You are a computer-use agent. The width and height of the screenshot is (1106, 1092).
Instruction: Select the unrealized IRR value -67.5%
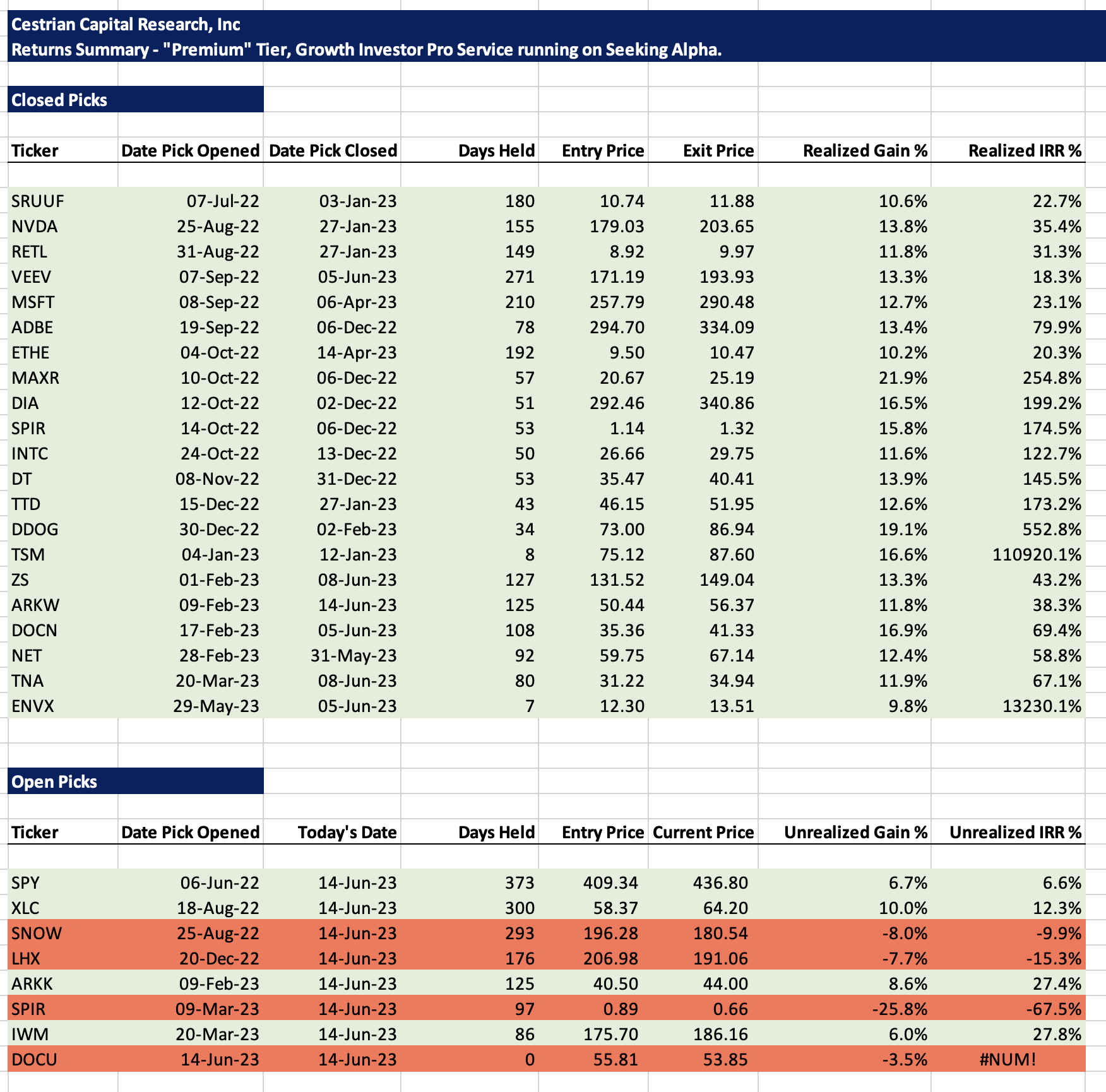(x=1054, y=1009)
